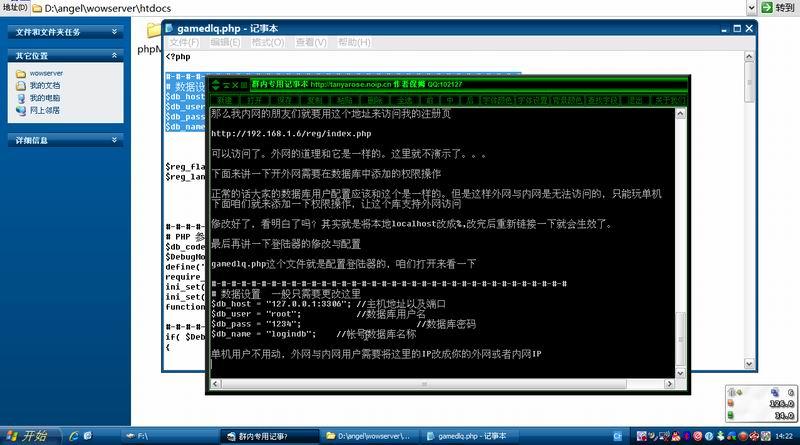Open the 帮助(H) menu in Notepad
This screenshot has width=800, height=445.
click(x=354, y=43)
